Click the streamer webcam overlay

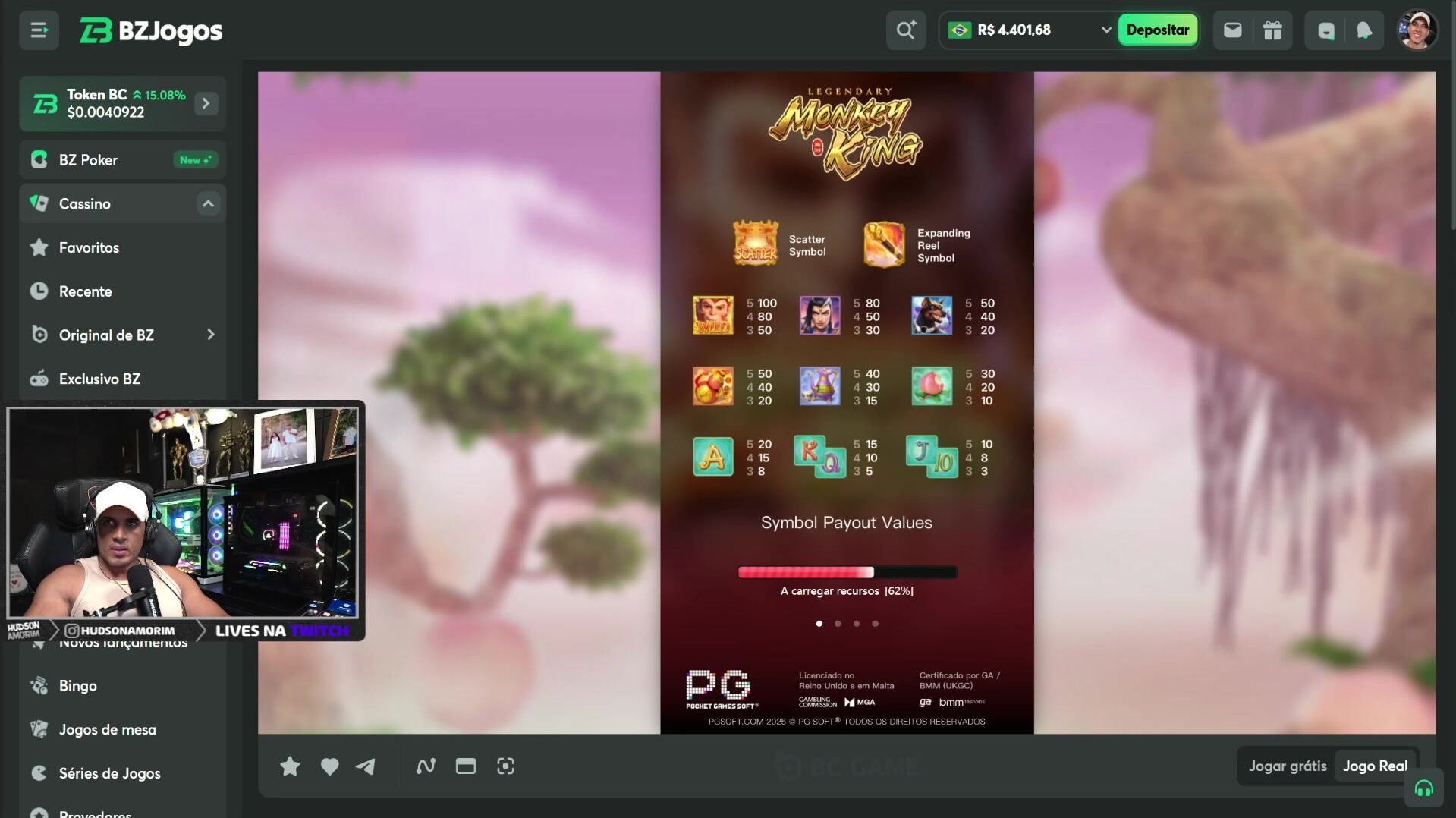click(x=183, y=513)
